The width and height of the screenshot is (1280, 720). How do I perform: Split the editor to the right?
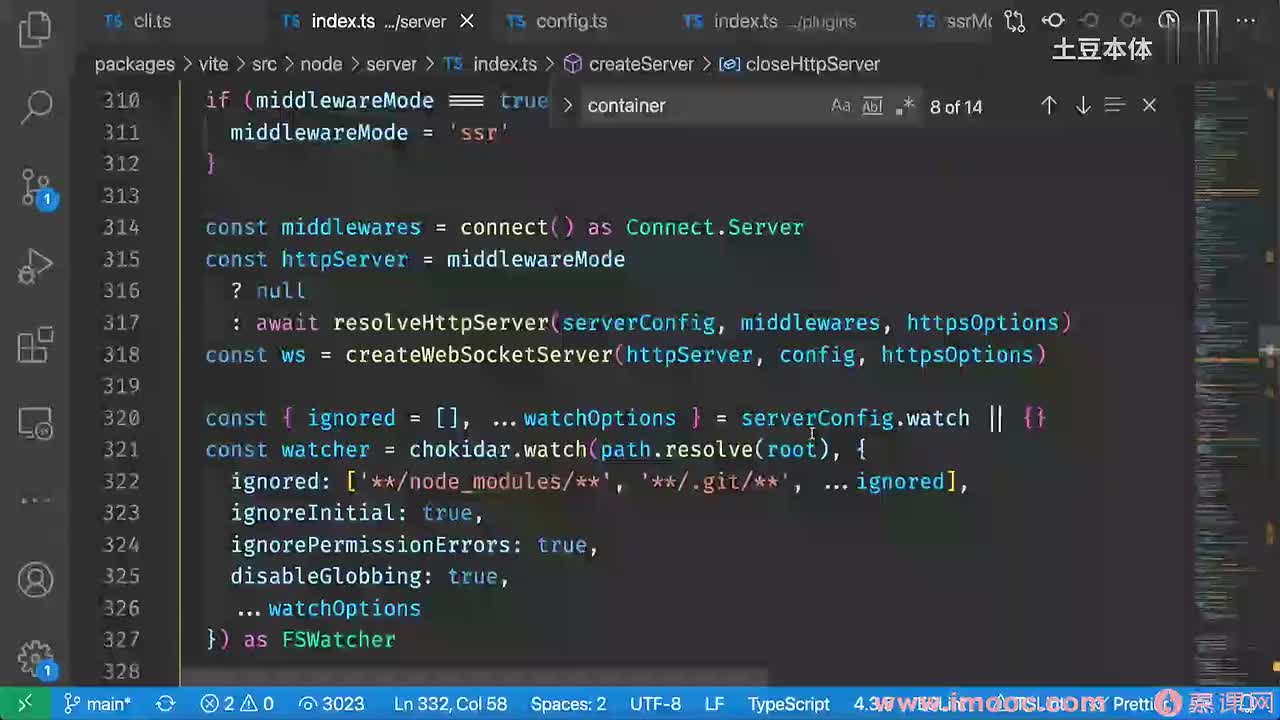pos(1208,21)
